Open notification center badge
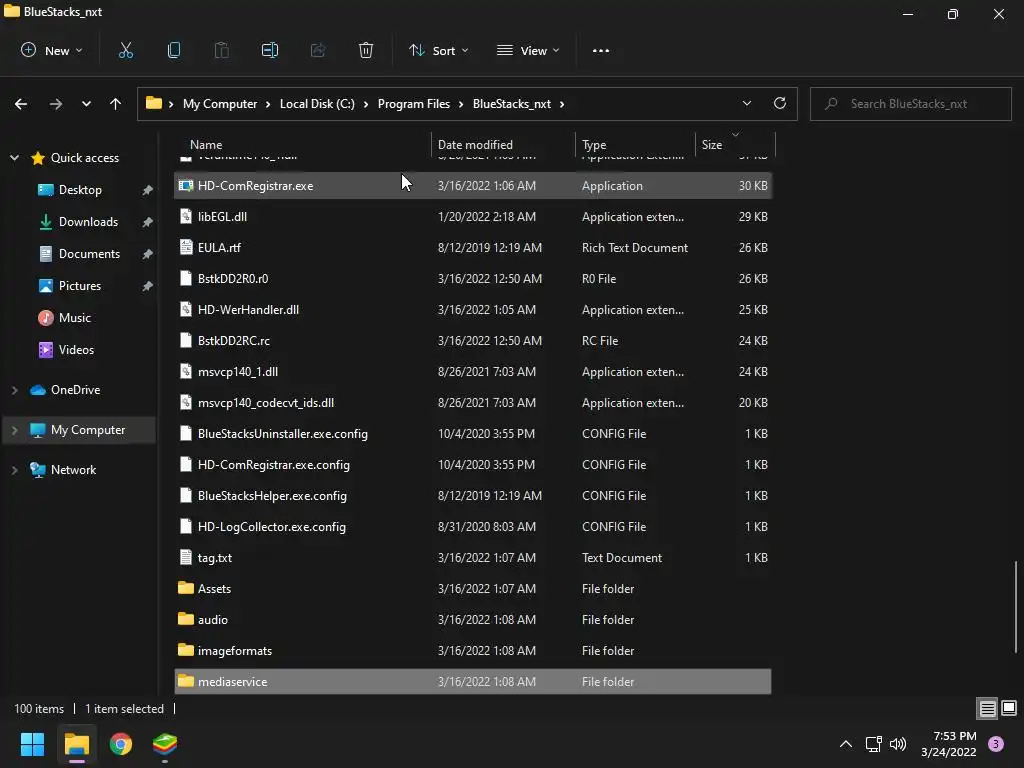This screenshot has height=768, width=1024. click(x=996, y=744)
